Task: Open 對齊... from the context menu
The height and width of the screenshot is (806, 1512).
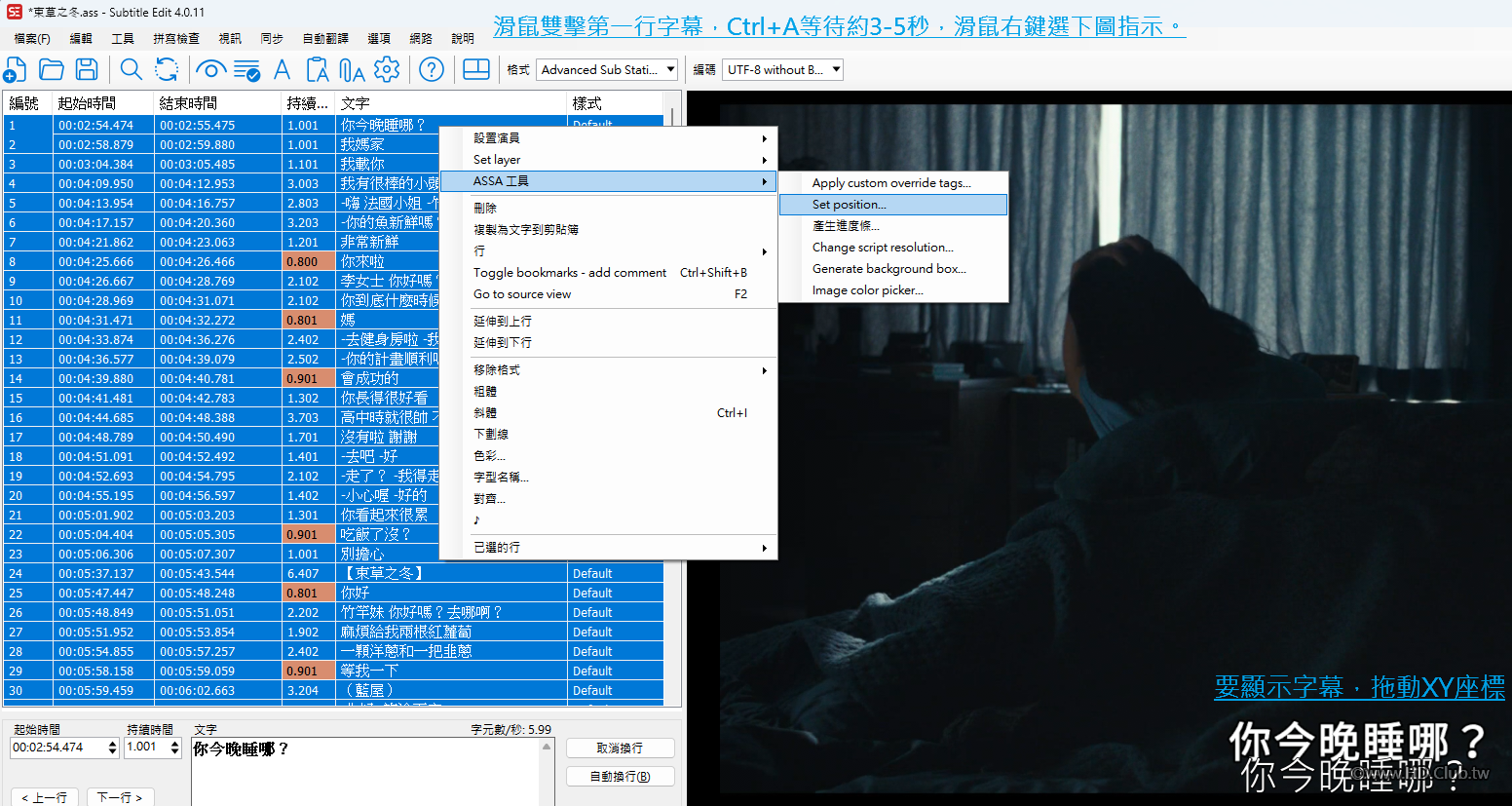Action: (x=609, y=499)
